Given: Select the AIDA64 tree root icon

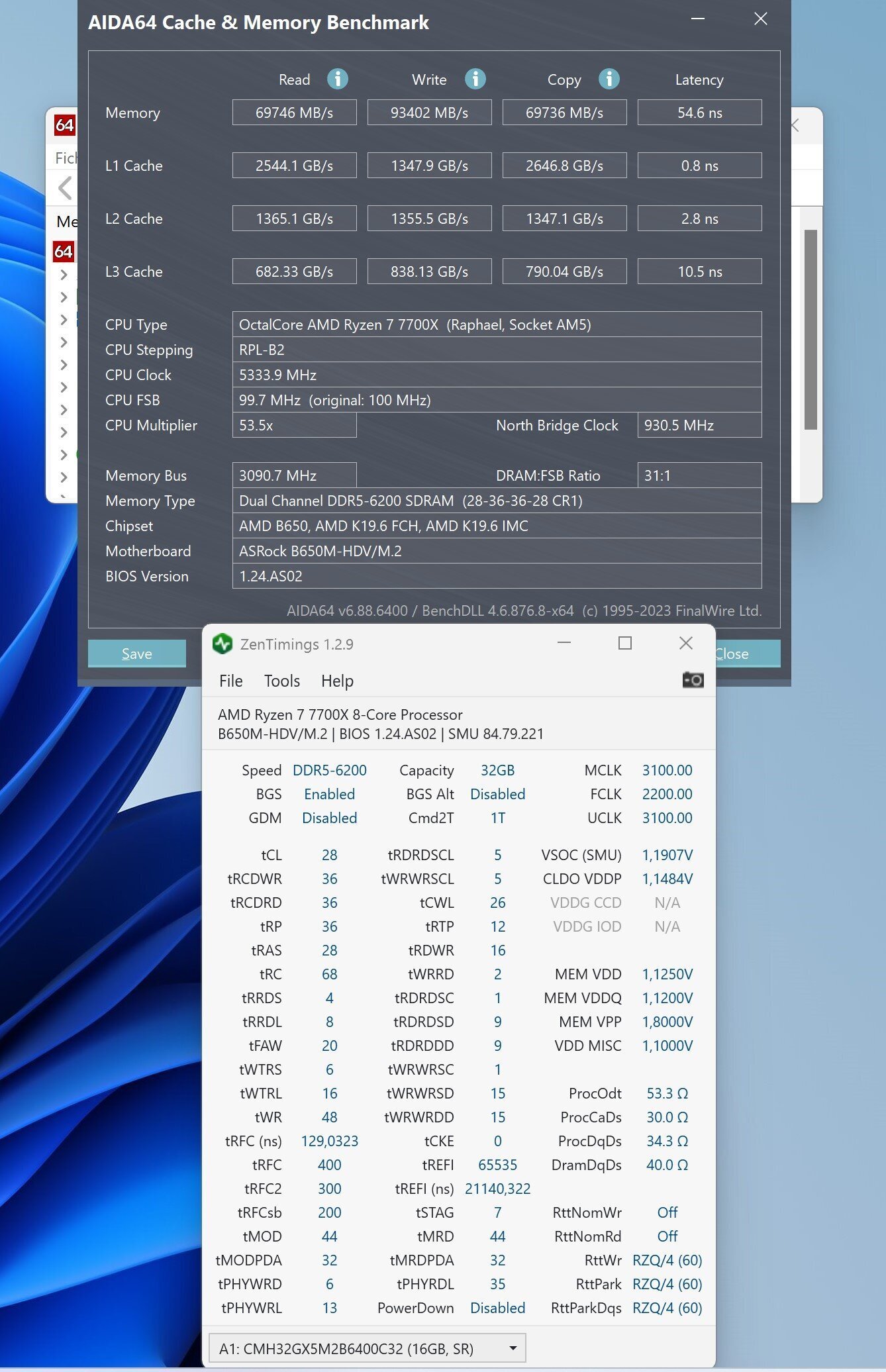Looking at the screenshot, I should click(64, 252).
